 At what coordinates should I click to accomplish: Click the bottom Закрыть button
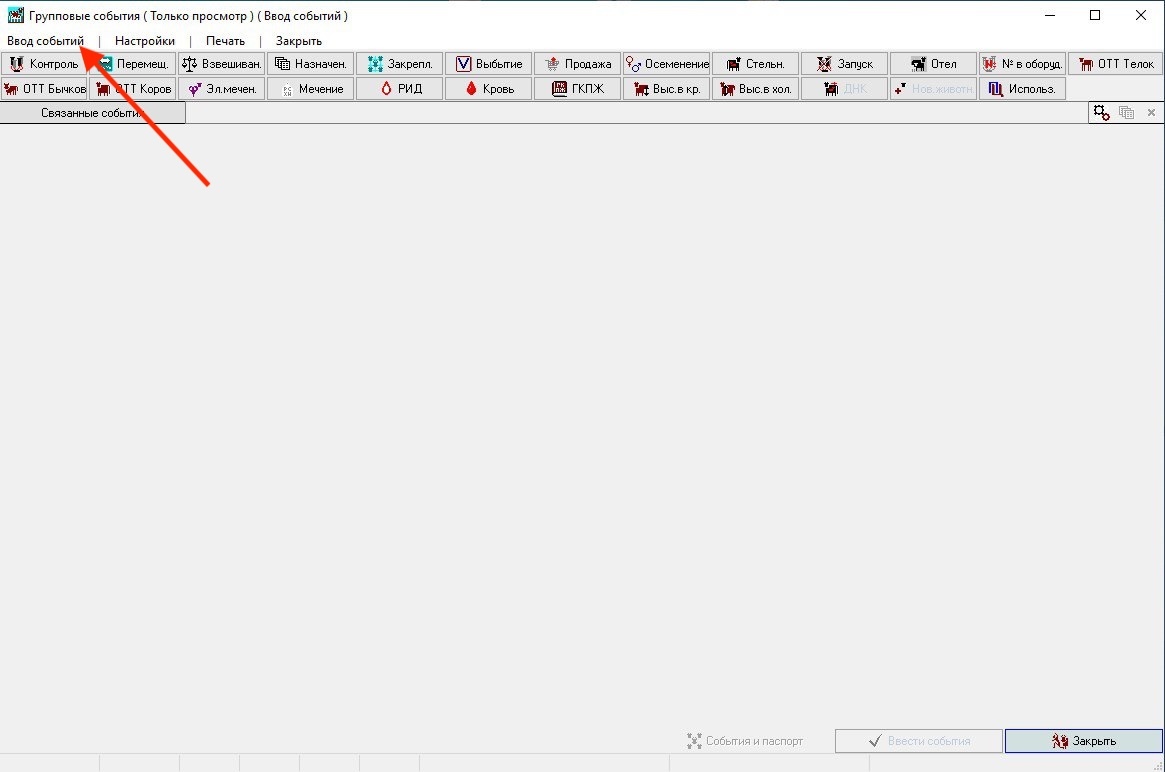tap(1083, 741)
